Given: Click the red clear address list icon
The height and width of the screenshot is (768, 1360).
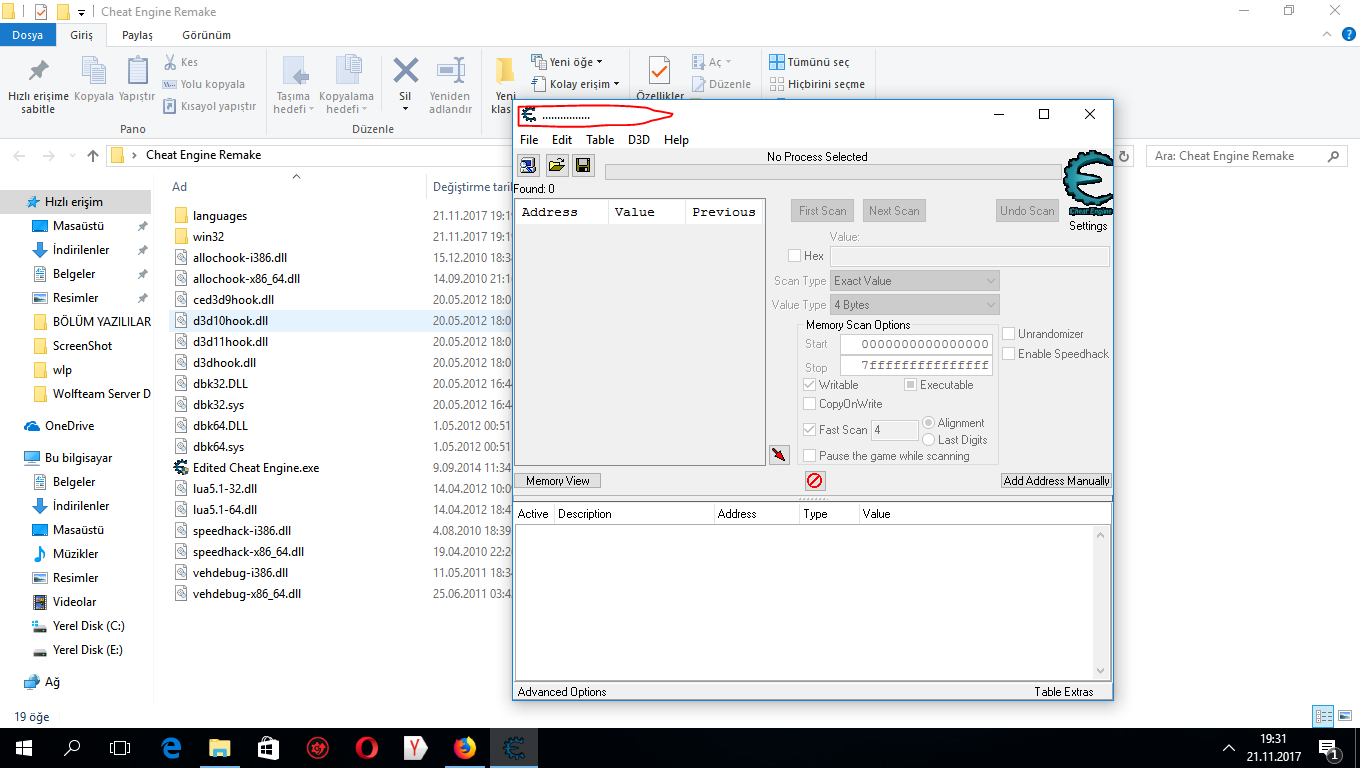Looking at the screenshot, I should [815, 481].
